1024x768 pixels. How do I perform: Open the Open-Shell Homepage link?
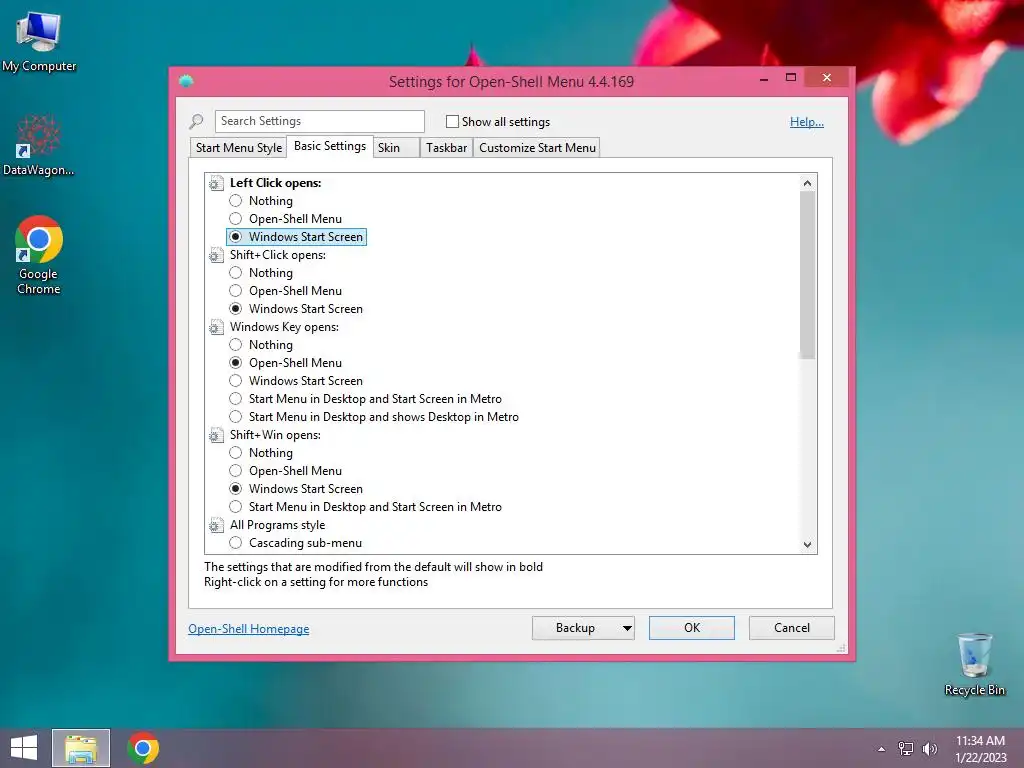click(249, 629)
